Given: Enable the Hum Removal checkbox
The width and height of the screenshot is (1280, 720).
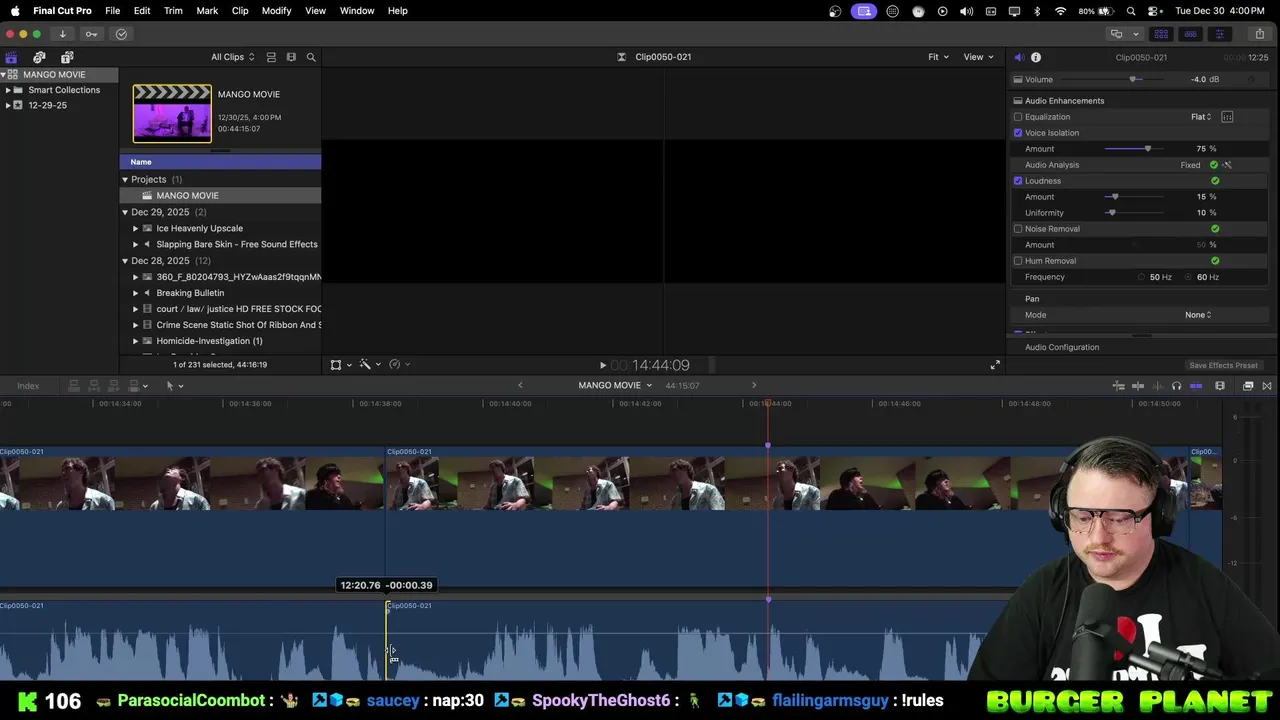Looking at the screenshot, I should (x=1018, y=261).
